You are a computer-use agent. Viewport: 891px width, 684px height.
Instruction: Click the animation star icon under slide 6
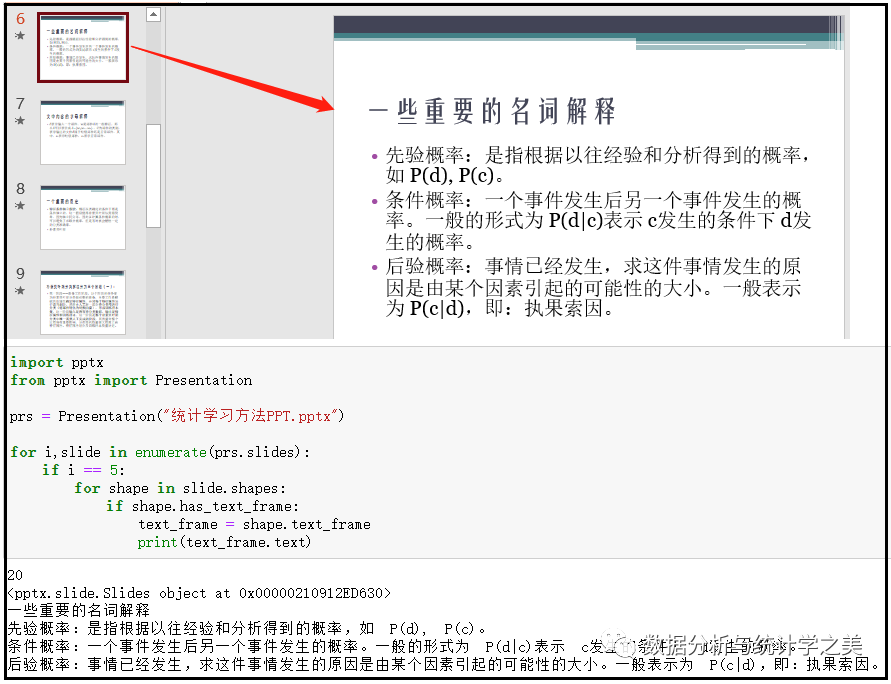click(20, 36)
